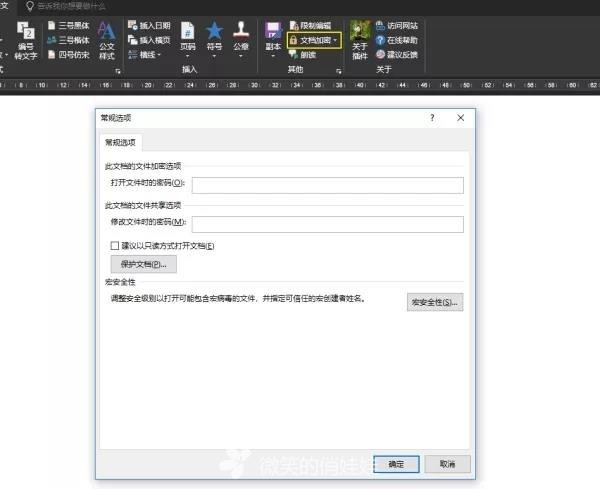Apply the 三号楷体 style

click(69, 40)
